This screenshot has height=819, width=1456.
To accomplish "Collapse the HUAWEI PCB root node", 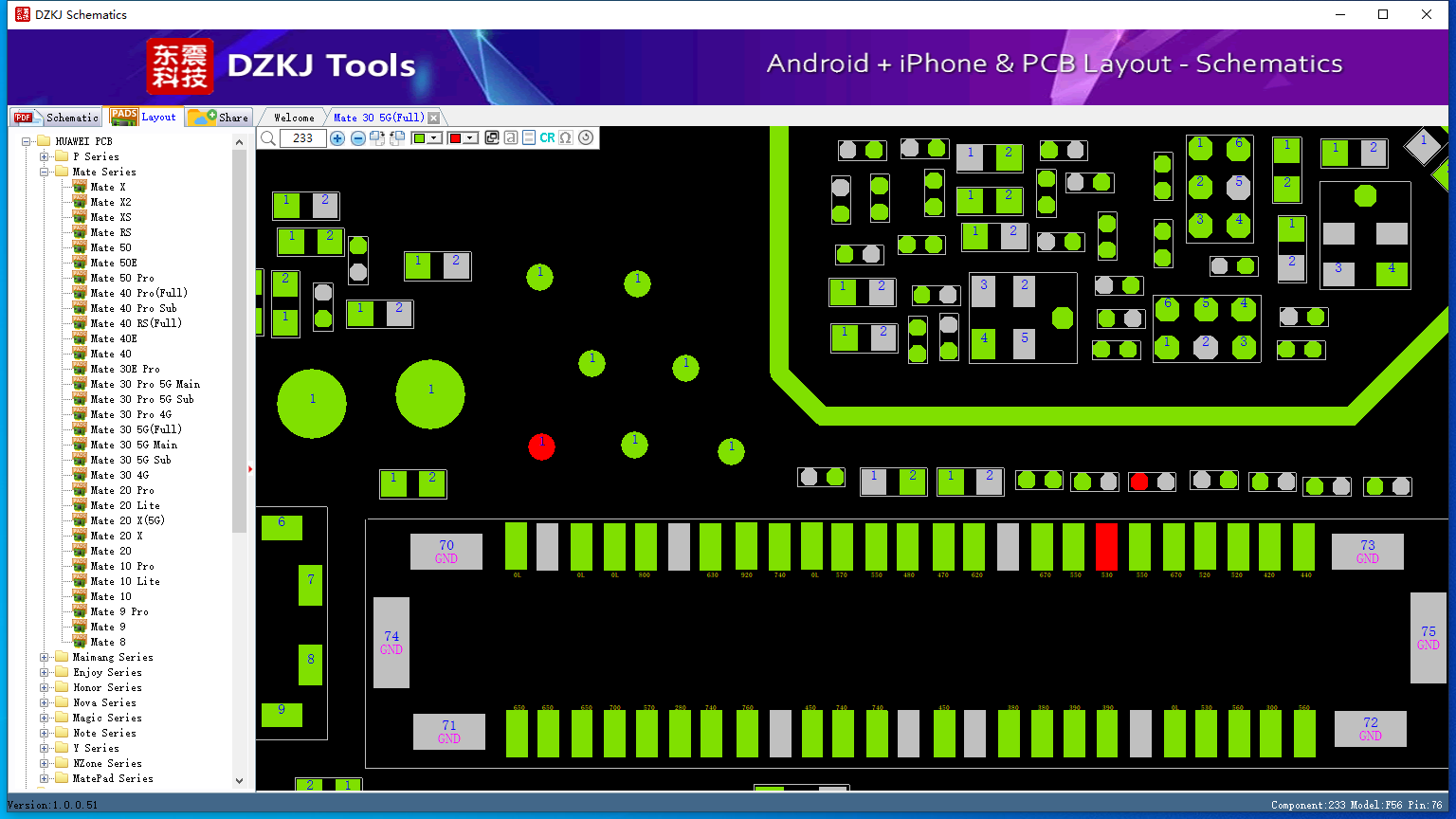I will pyautogui.click(x=26, y=141).
